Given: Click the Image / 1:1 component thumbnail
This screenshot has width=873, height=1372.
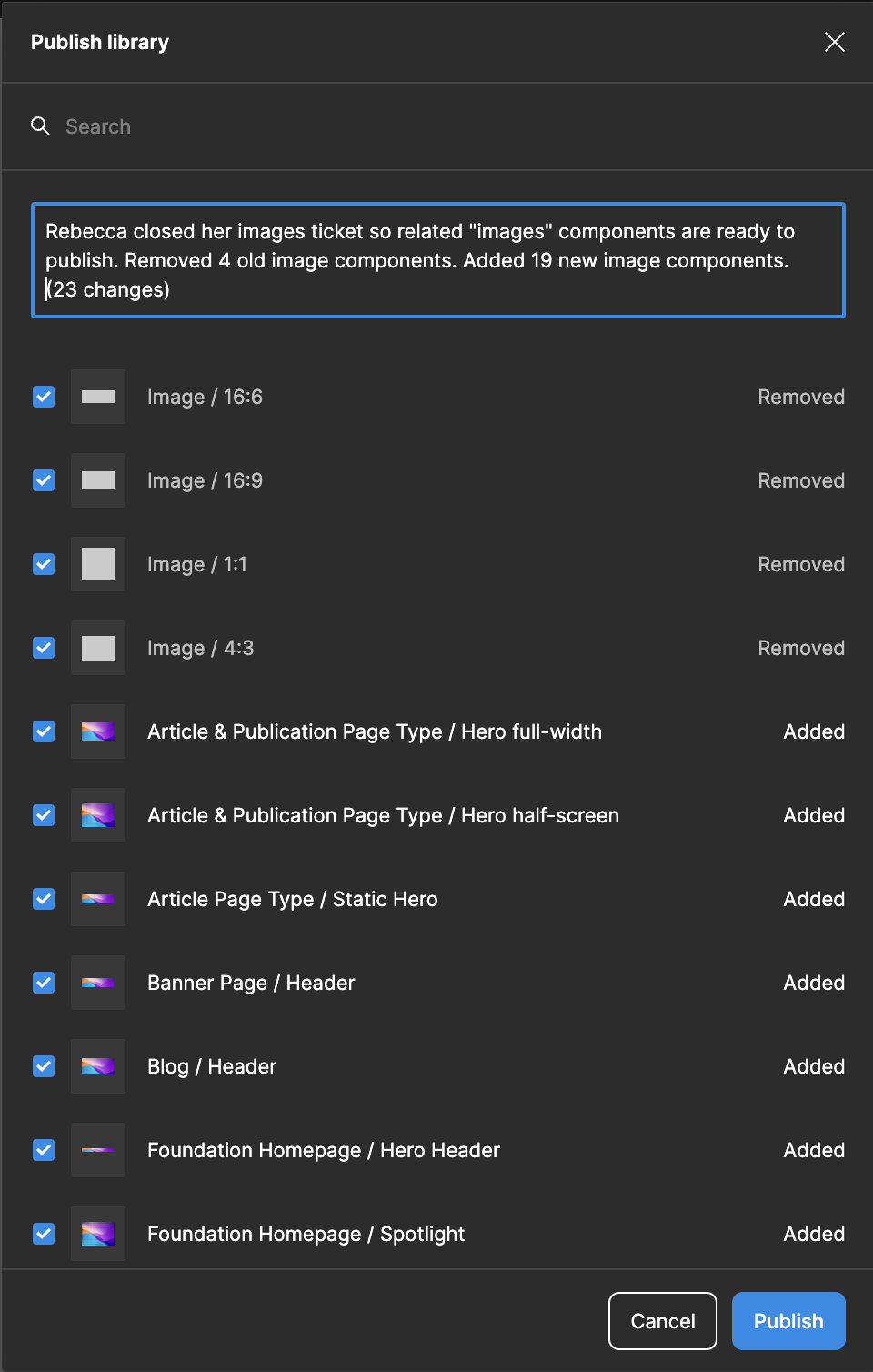Looking at the screenshot, I should click(97, 564).
